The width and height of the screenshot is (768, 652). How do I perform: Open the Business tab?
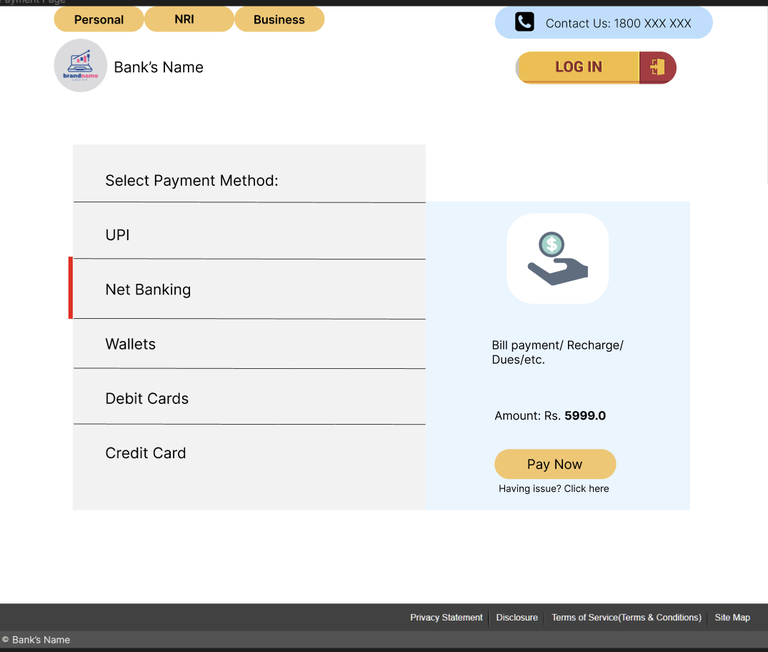(x=279, y=20)
